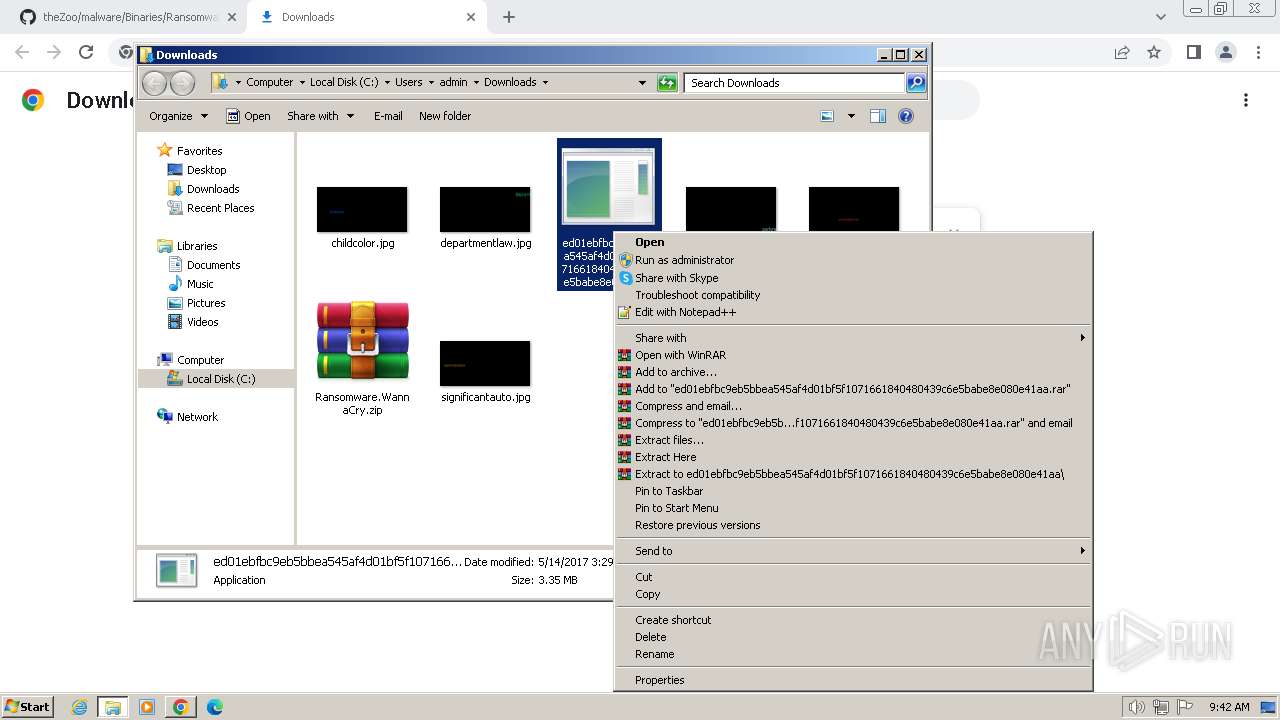Click the Search Downloads magnifier button
This screenshot has height=720, width=1280.
(915, 83)
